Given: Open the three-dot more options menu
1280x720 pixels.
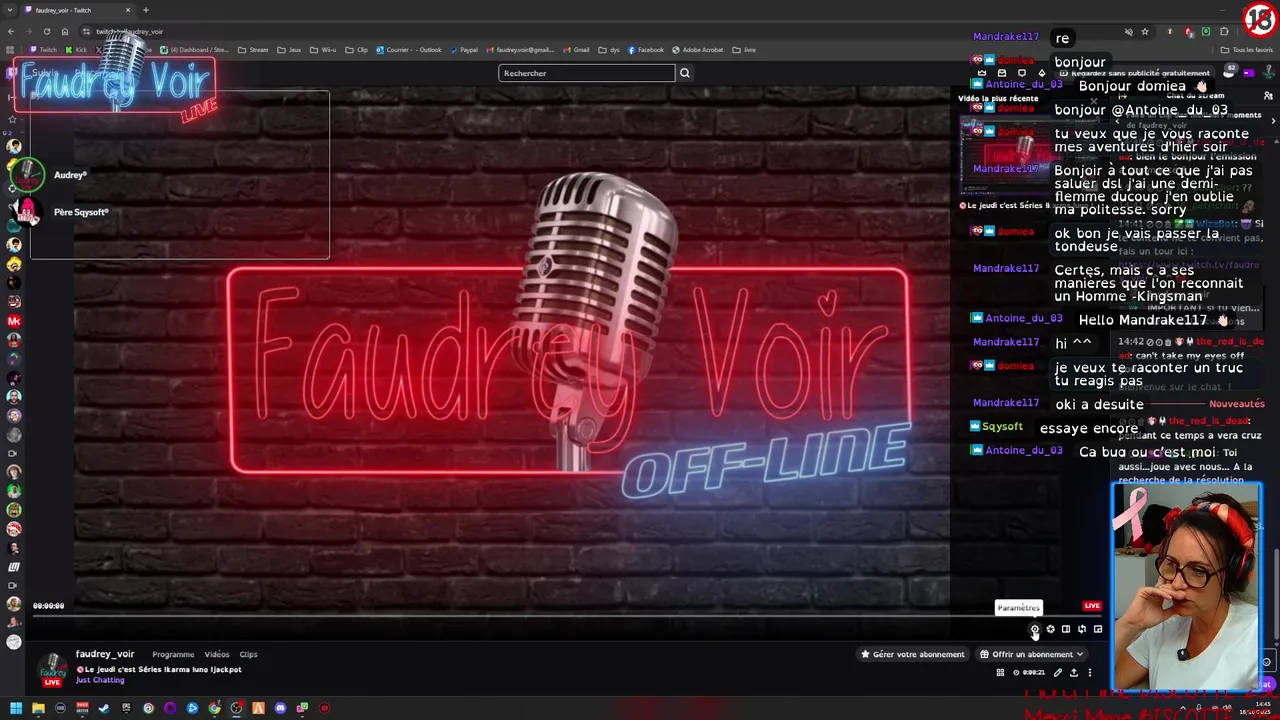Looking at the screenshot, I should (x=1090, y=673).
